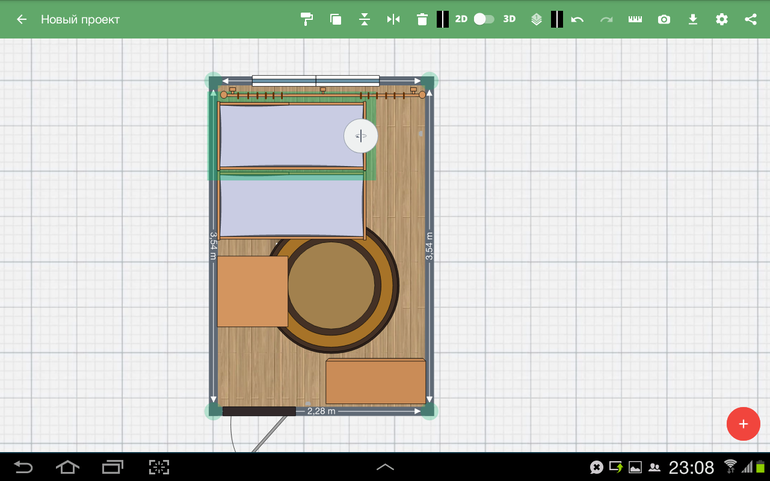Screen dimensions: 770x481
Task: Expand the Android navigation bar chevron
Action: pos(385,467)
